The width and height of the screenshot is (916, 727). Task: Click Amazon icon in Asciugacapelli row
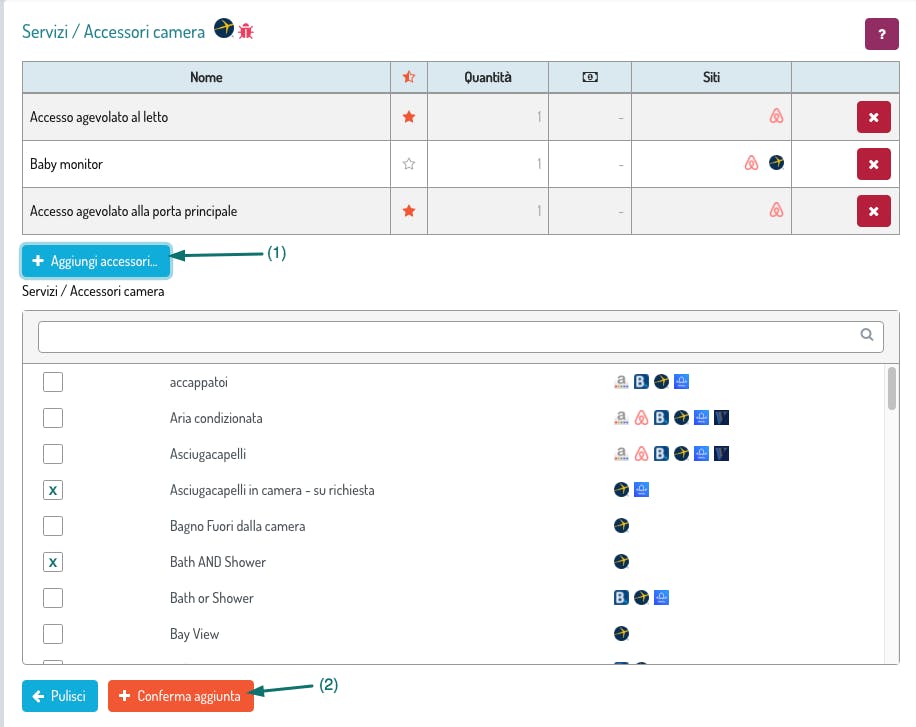622,453
